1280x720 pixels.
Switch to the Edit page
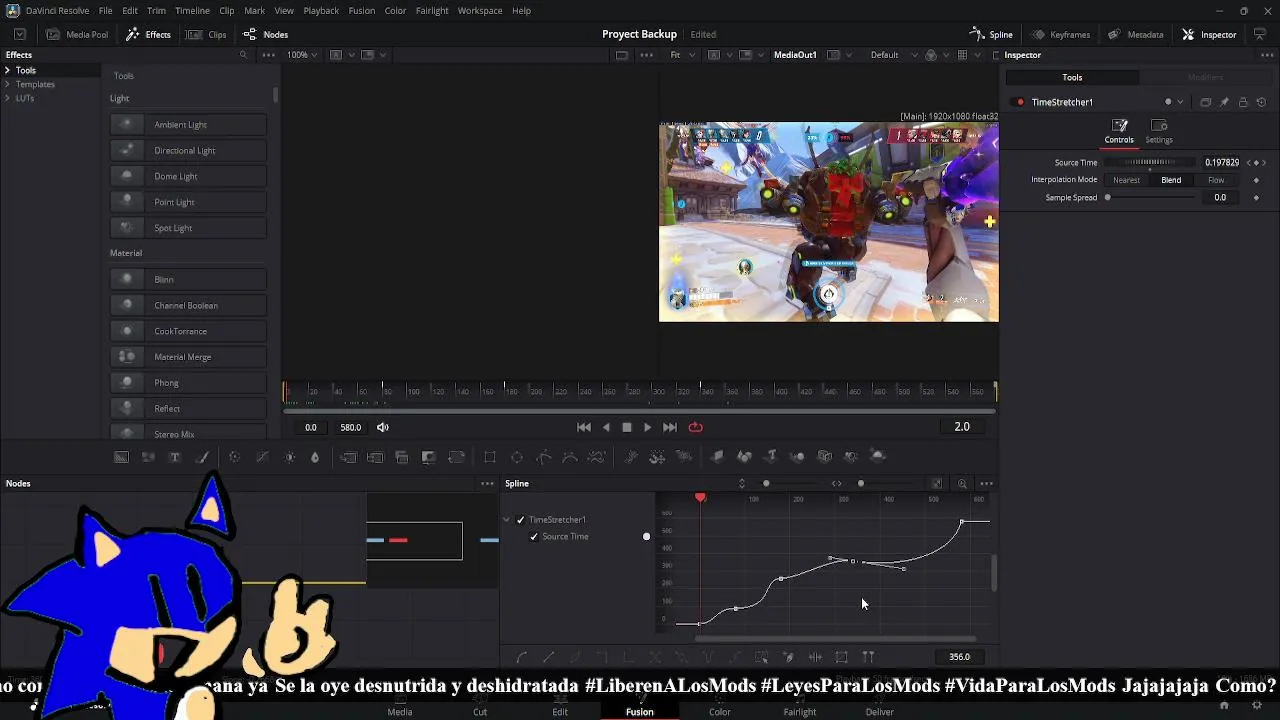(x=560, y=711)
